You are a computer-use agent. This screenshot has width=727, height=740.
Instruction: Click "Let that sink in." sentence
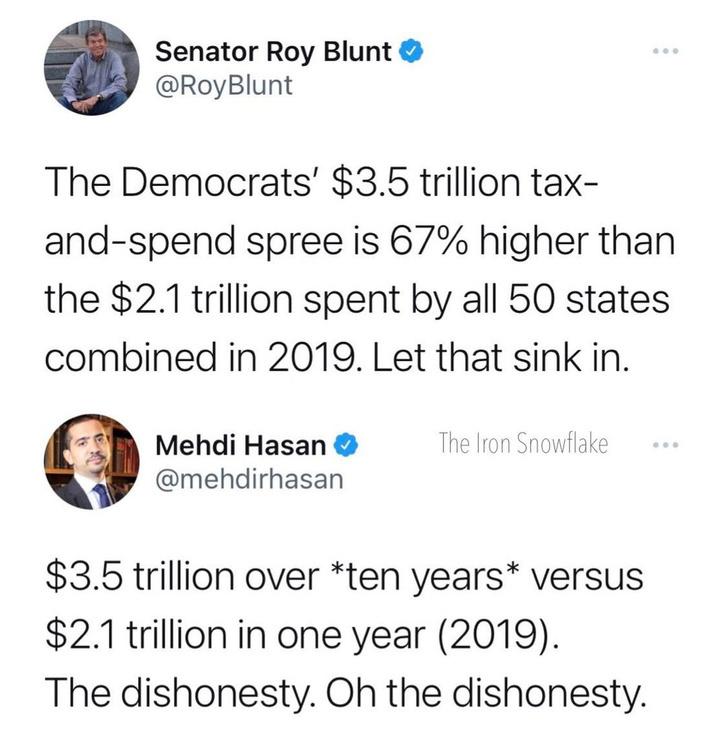coord(501,358)
